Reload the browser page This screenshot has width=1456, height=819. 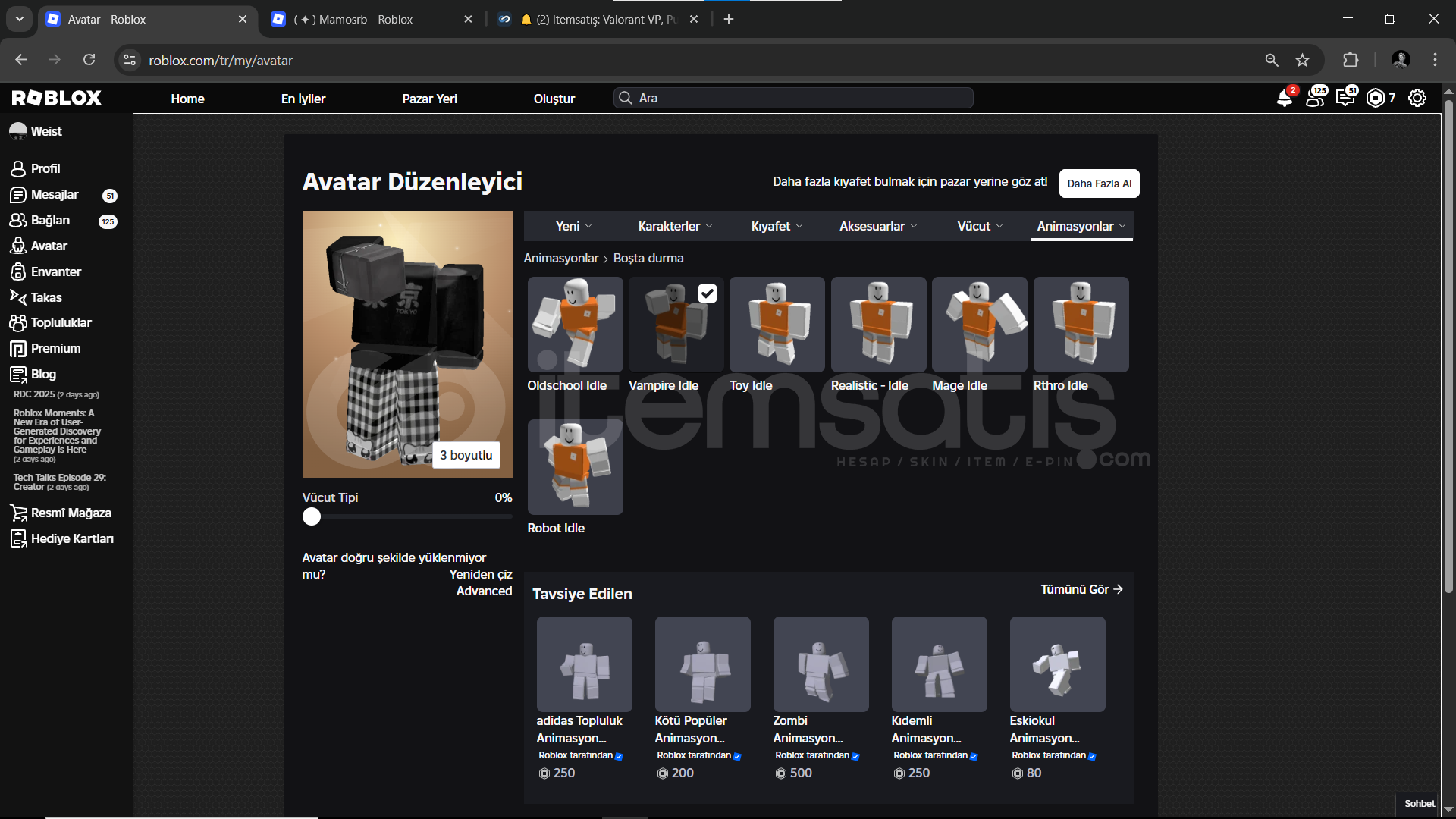click(x=89, y=60)
